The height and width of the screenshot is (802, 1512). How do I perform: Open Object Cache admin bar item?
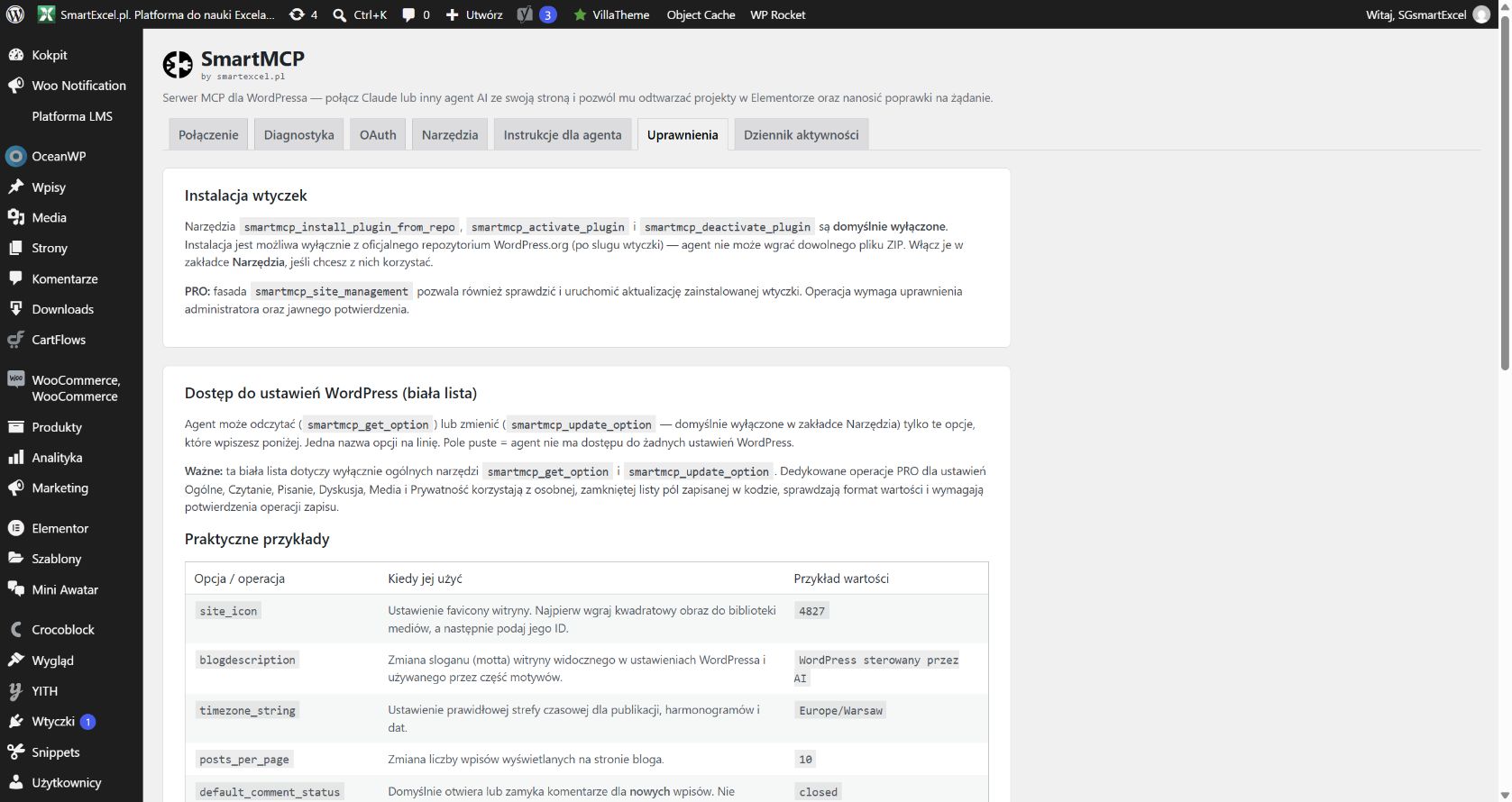click(x=701, y=14)
